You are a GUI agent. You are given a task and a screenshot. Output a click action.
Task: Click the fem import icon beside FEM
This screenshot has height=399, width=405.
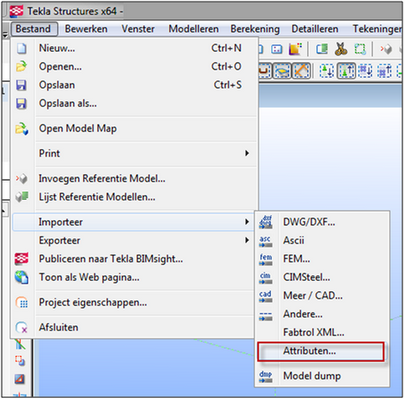pos(266,259)
